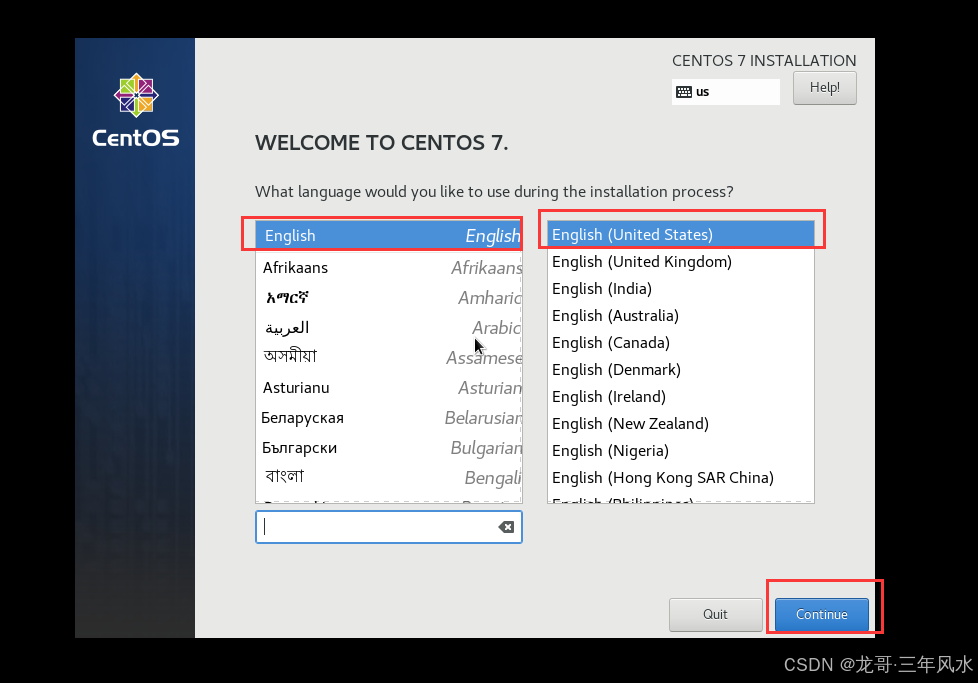This screenshot has width=978, height=683.
Task: Select English (United States) locale
Action: pos(681,235)
